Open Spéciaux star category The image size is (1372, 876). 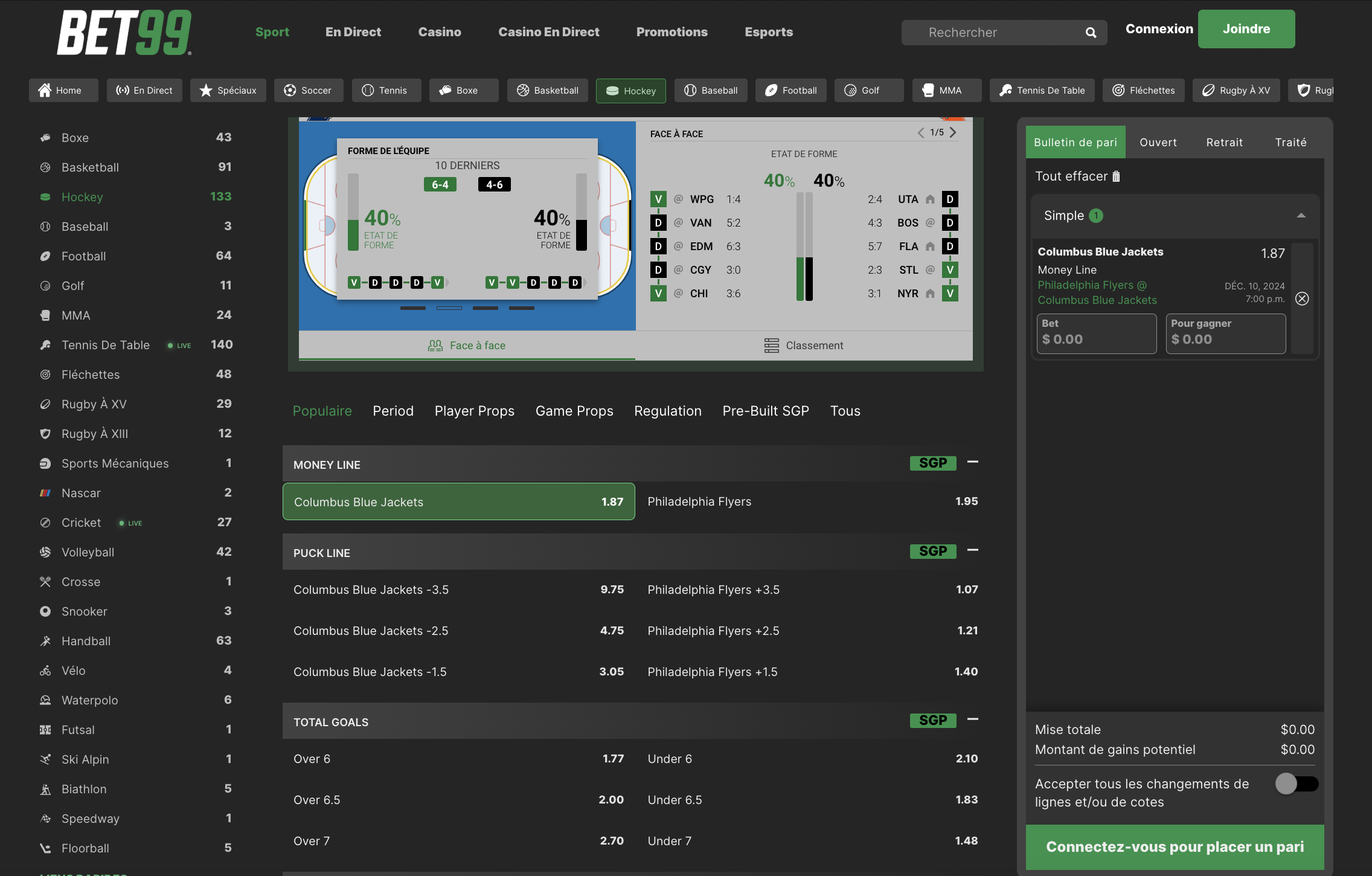[x=228, y=91]
